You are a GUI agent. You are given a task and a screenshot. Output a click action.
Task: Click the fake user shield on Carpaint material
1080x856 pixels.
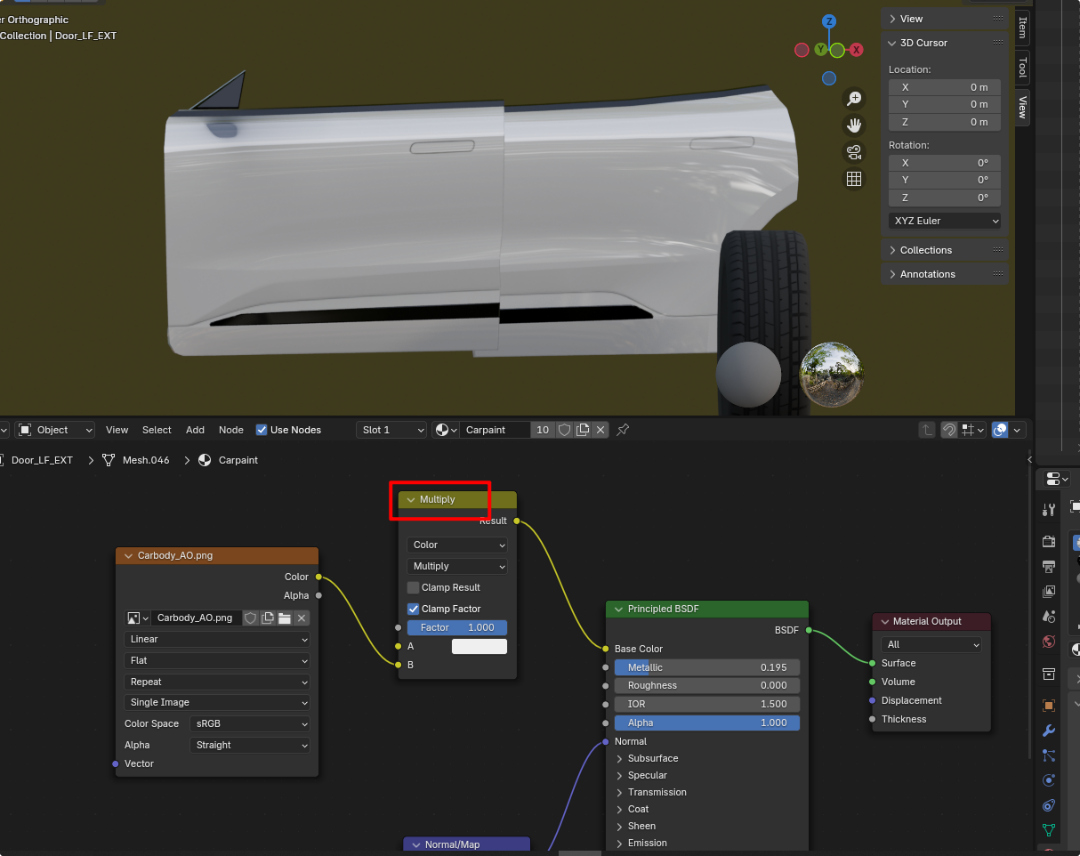point(565,430)
